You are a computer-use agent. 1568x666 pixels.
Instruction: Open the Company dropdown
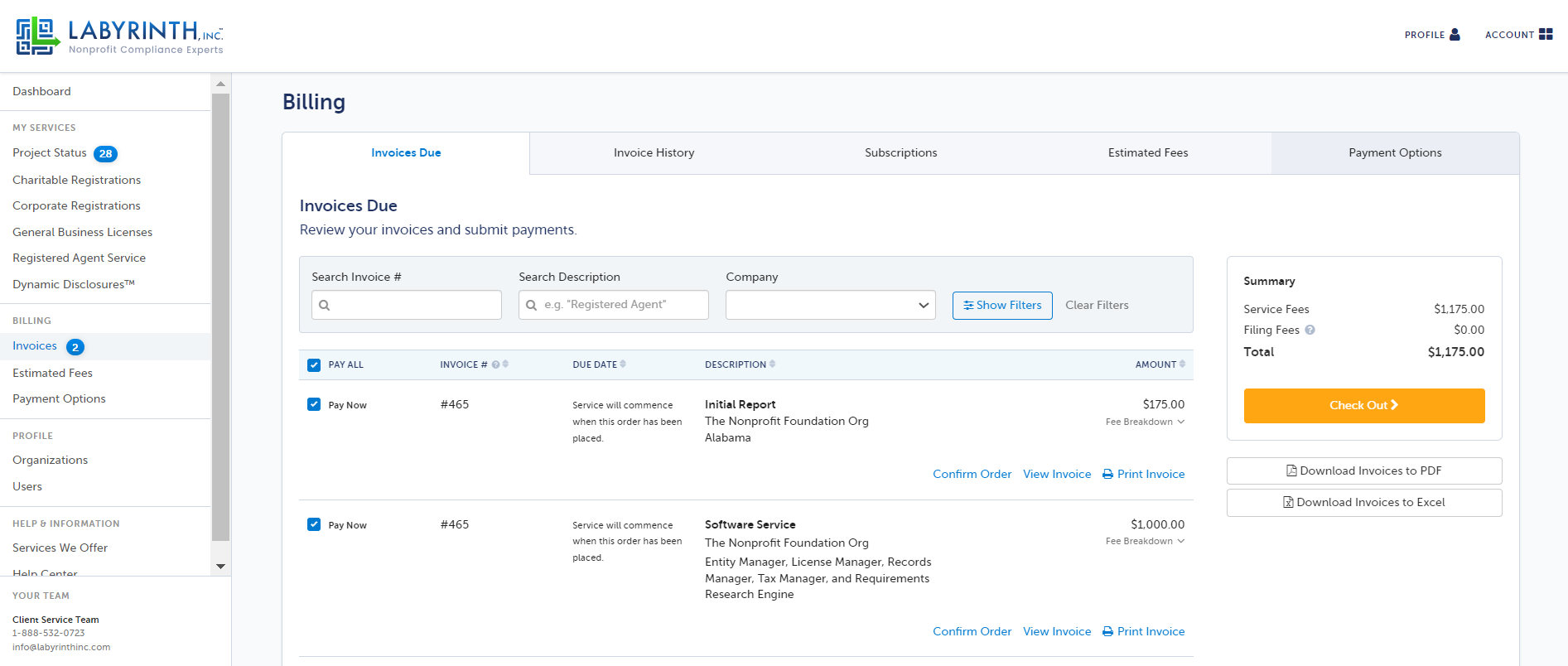[x=831, y=305]
